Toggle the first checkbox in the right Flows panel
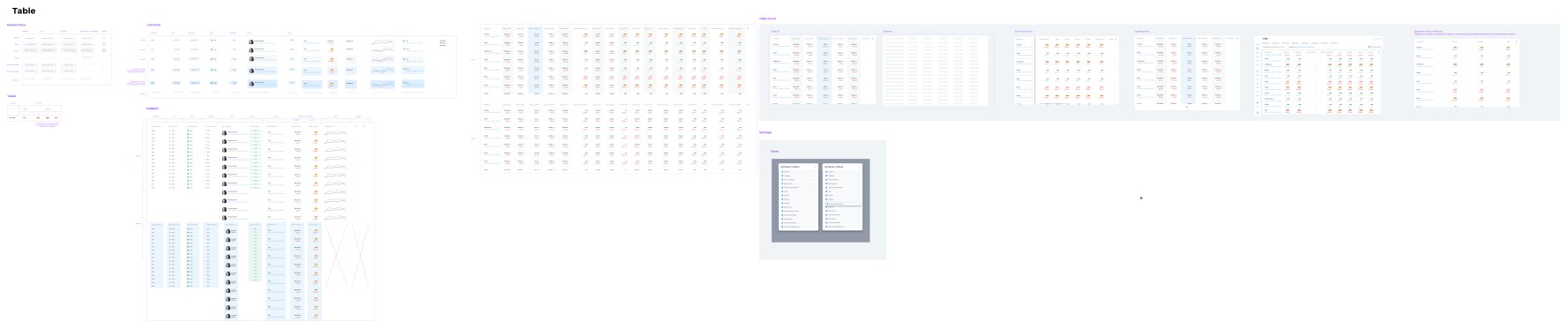Image resolution: width=1568 pixels, height=329 pixels. coord(826,172)
